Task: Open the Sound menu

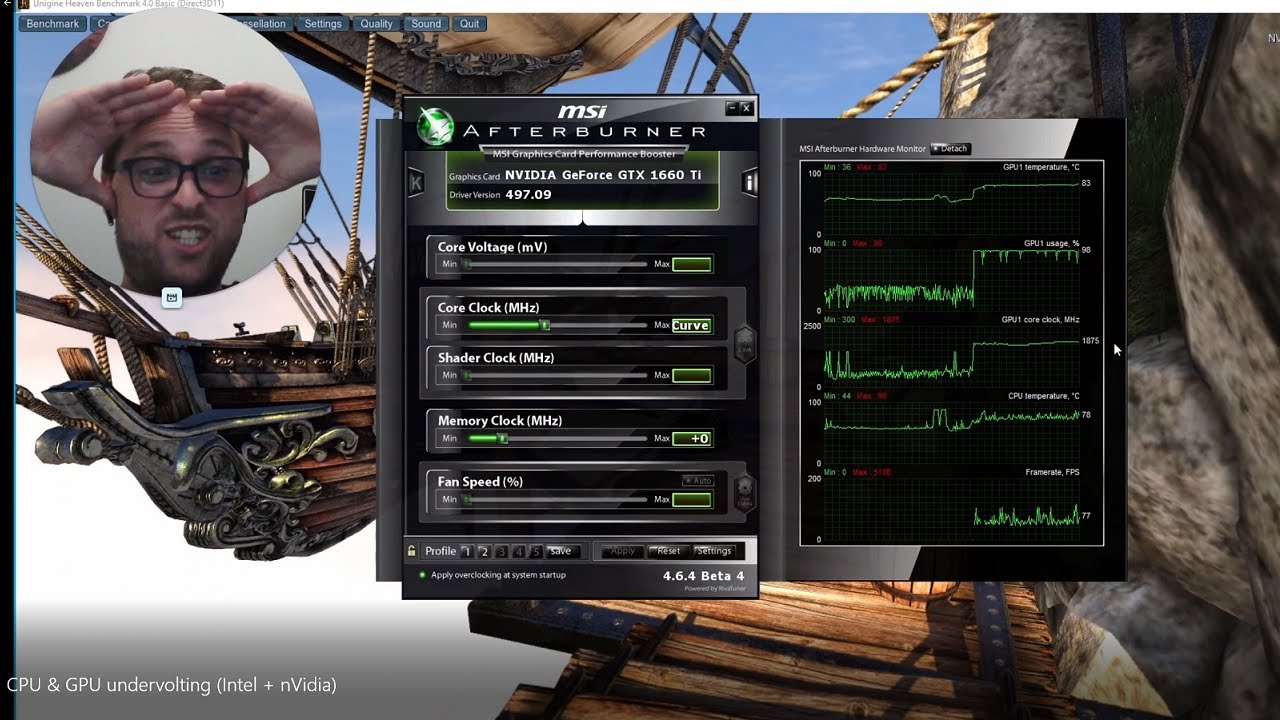Action: point(426,24)
